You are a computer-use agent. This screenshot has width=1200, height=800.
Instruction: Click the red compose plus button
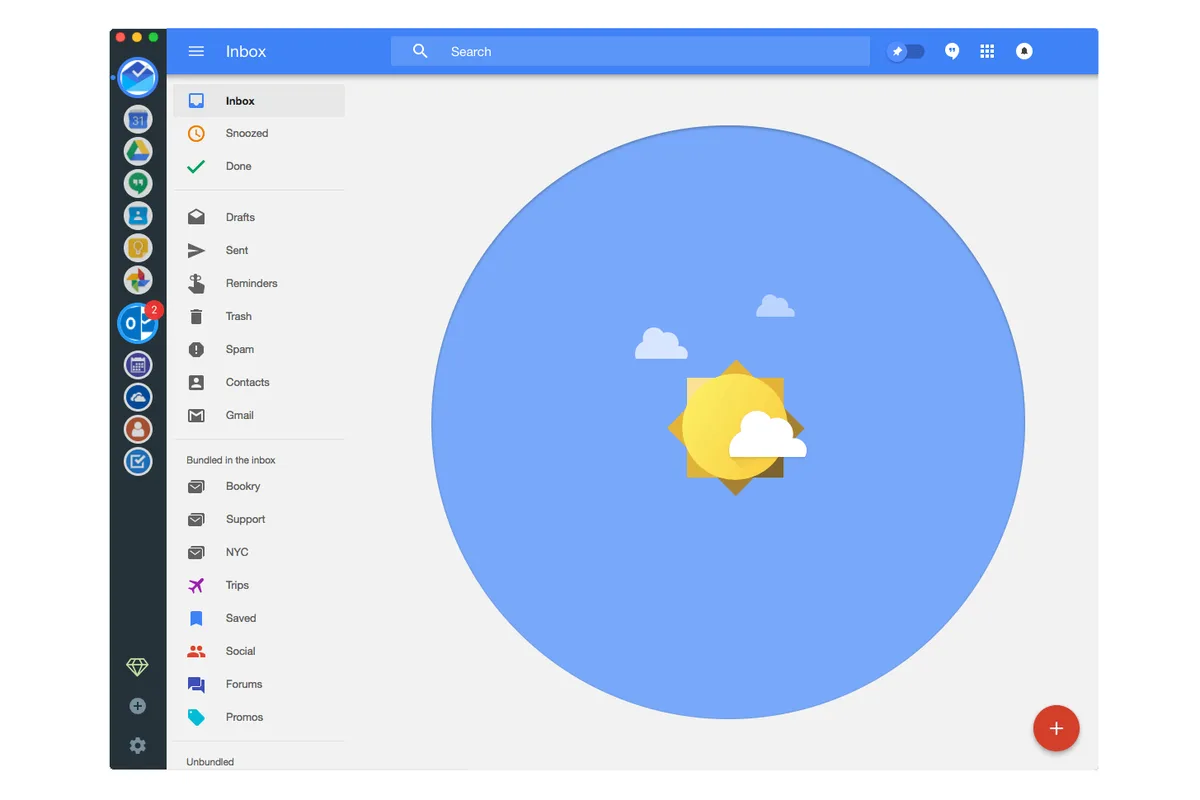(x=1056, y=728)
